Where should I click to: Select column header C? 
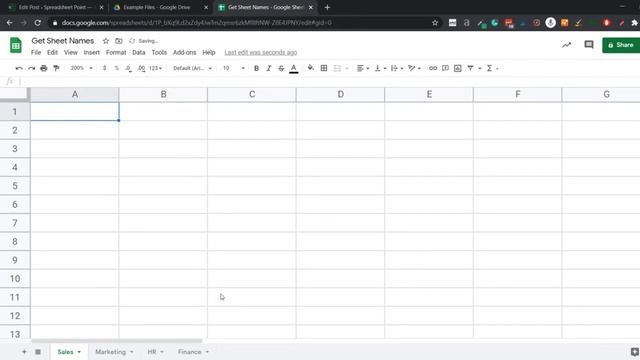point(252,94)
